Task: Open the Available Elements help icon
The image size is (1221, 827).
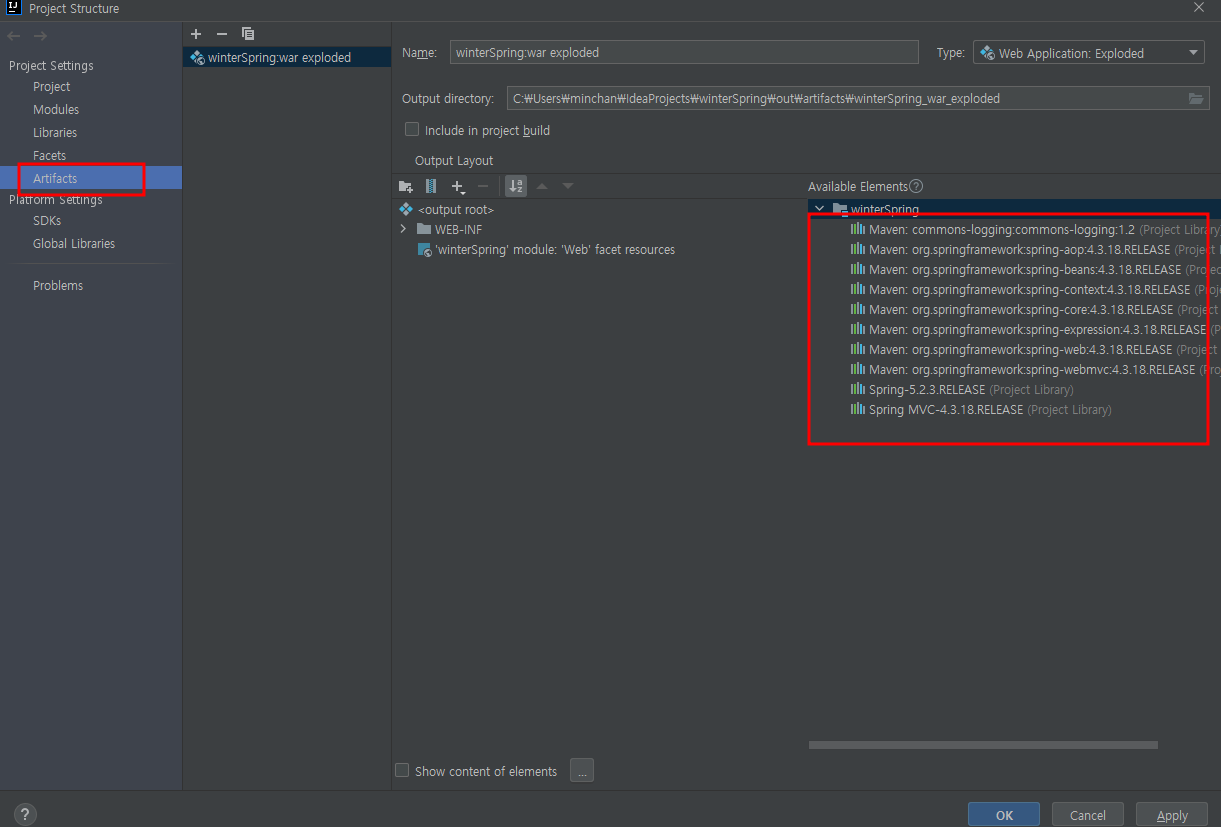Action: tap(916, 186)
